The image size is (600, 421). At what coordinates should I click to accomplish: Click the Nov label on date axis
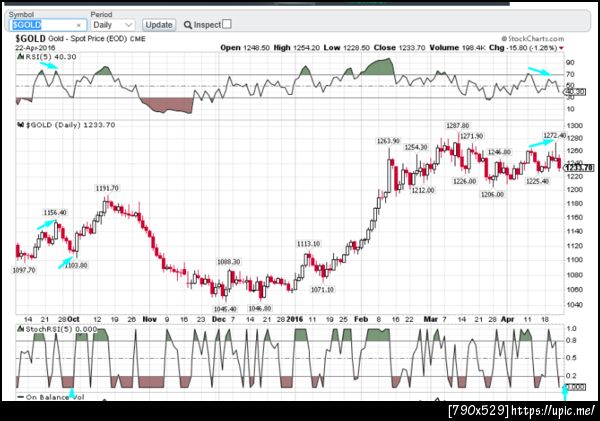click(x=149, y=319)
